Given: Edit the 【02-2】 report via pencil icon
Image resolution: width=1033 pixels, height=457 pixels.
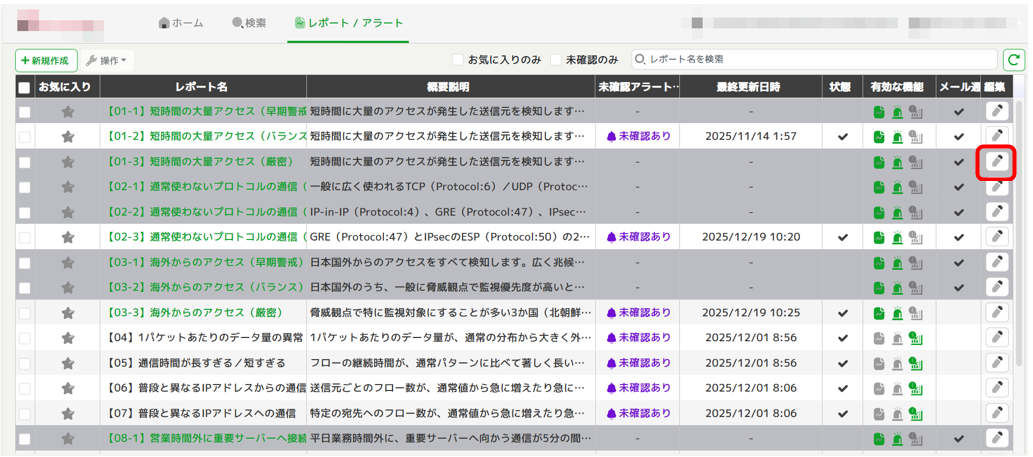Looking at the screenshot, I should pos(997,212).
